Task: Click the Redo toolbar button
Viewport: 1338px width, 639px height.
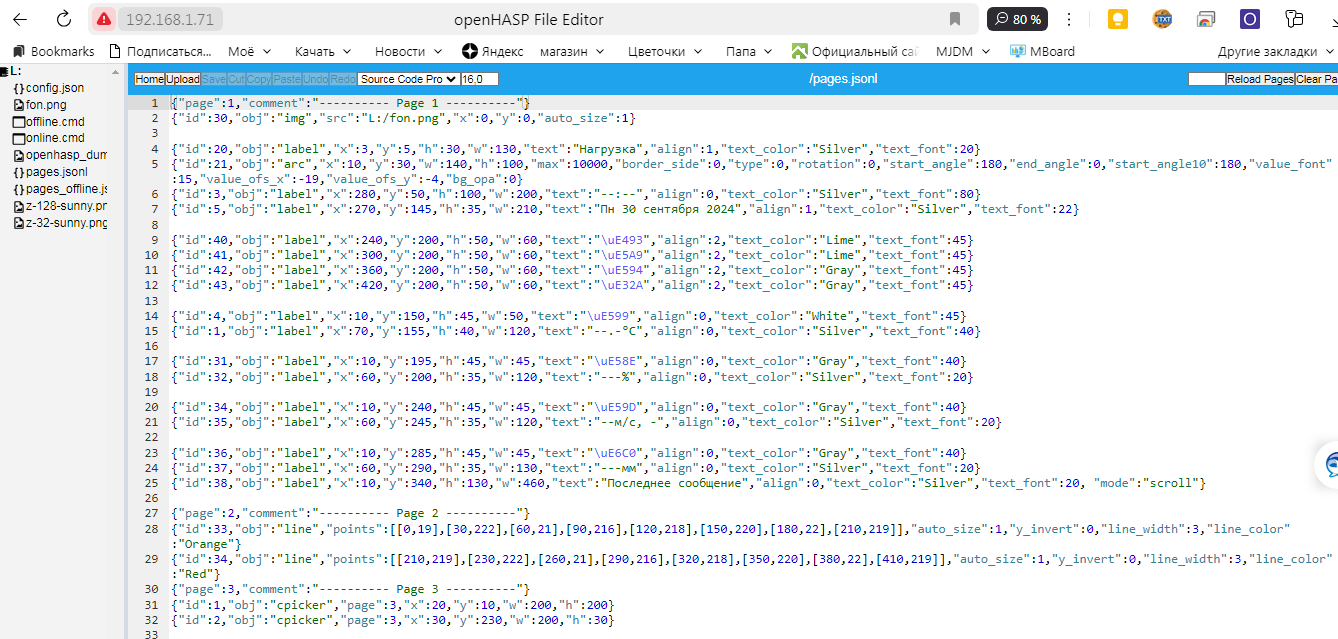Action: (343, 79)
